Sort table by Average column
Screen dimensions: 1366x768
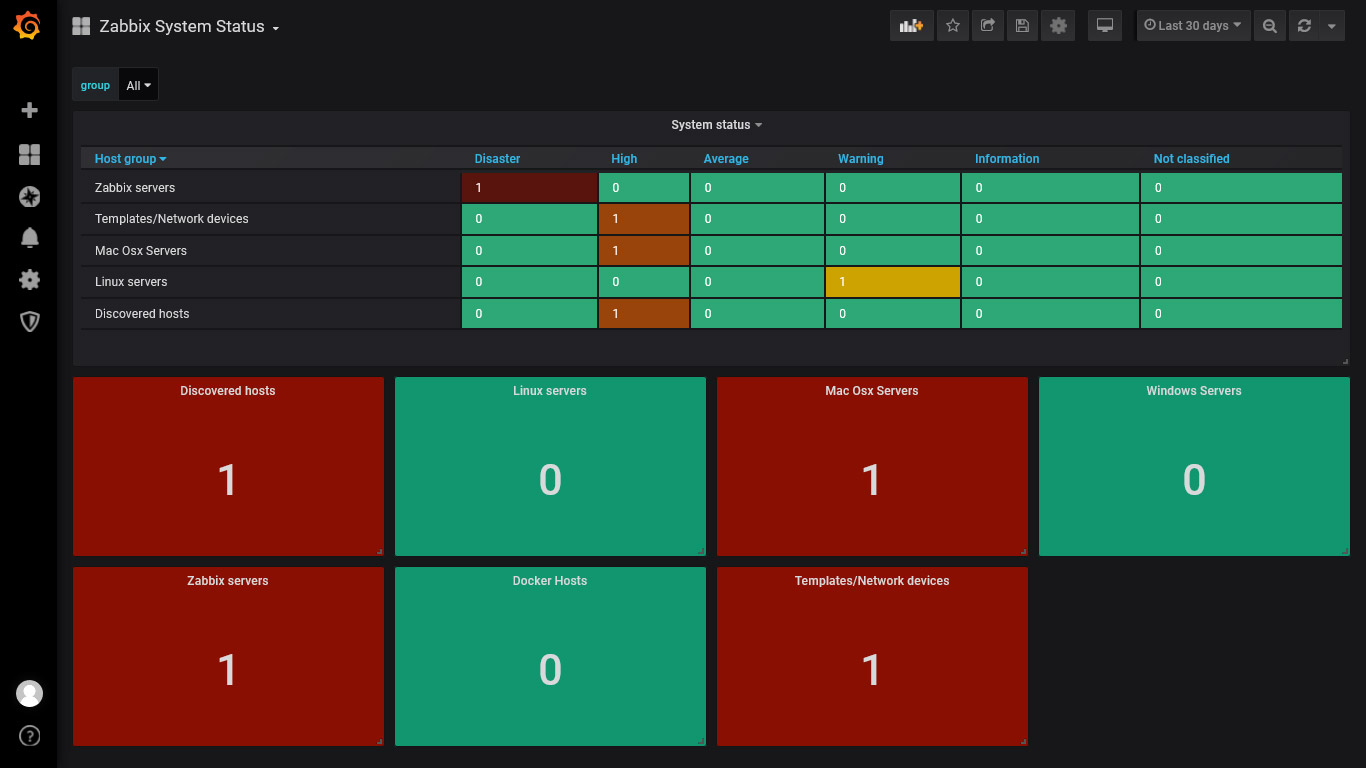click(726, 159)
